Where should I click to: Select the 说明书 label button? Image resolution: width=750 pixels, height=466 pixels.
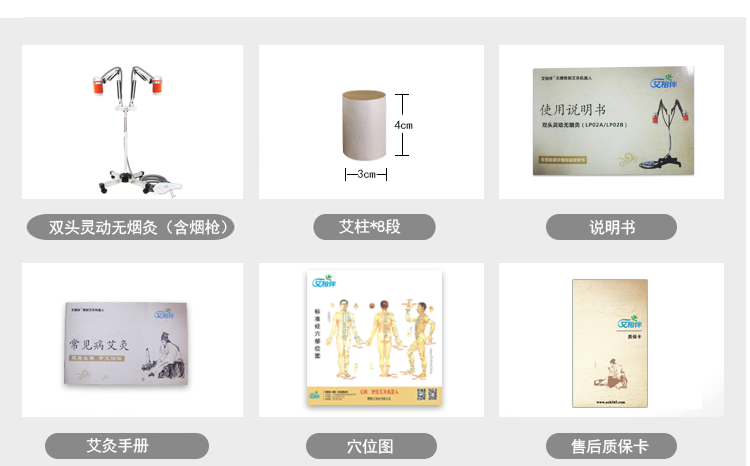pyautogui.click(x=611, y=227)
